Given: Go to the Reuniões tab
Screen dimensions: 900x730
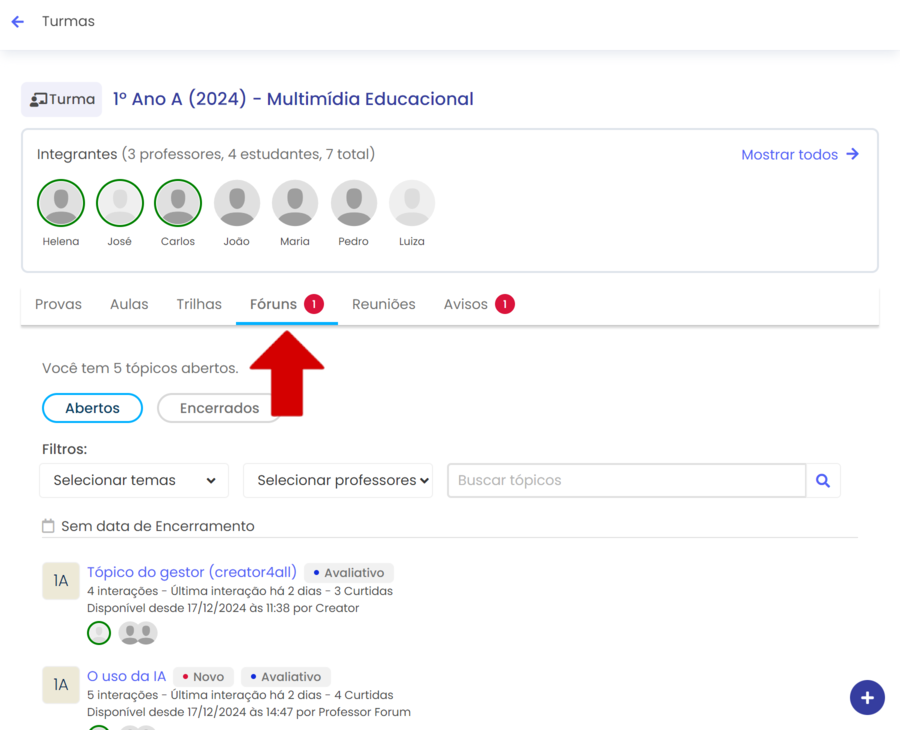Looking at the screenshot, I should coord(383,305).
